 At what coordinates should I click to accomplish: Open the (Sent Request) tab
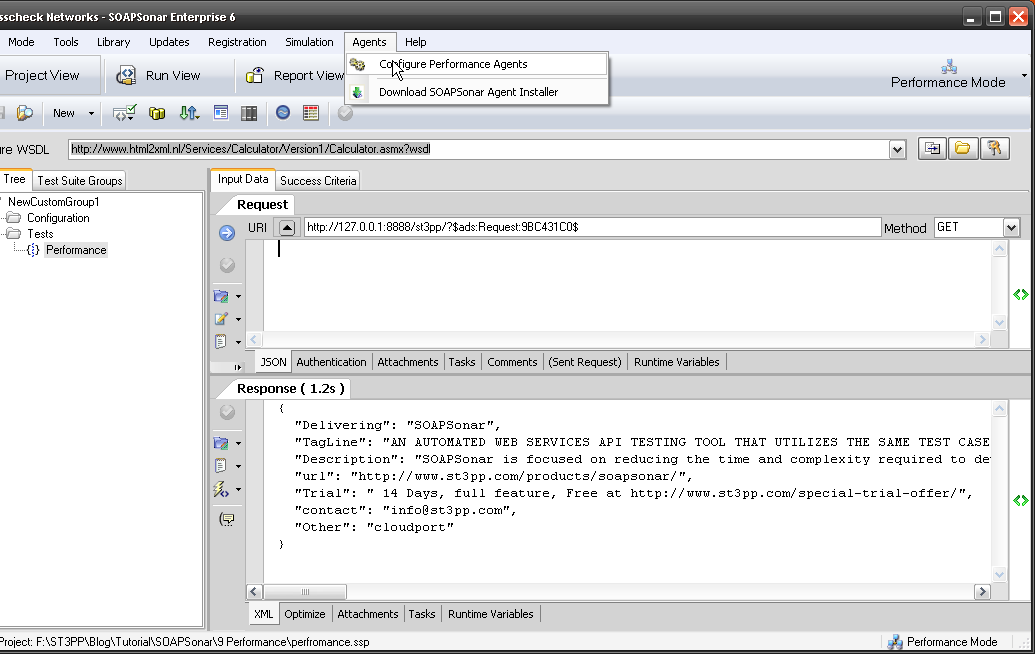pos(585,362)
